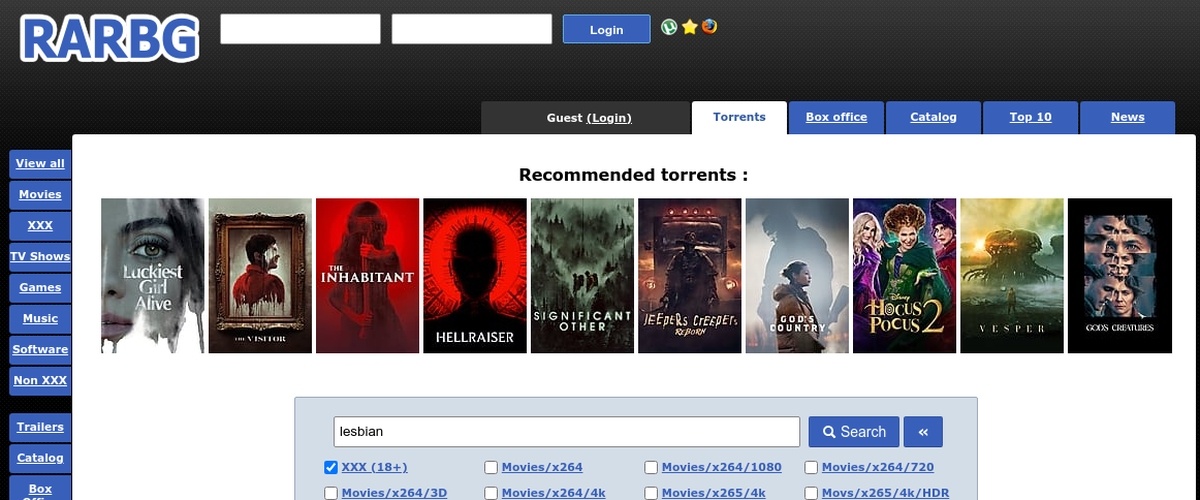The width and height of the screenshot is (1200, 500).
Task: Click the RARBG logo
Action: click(x=108, y=39)
